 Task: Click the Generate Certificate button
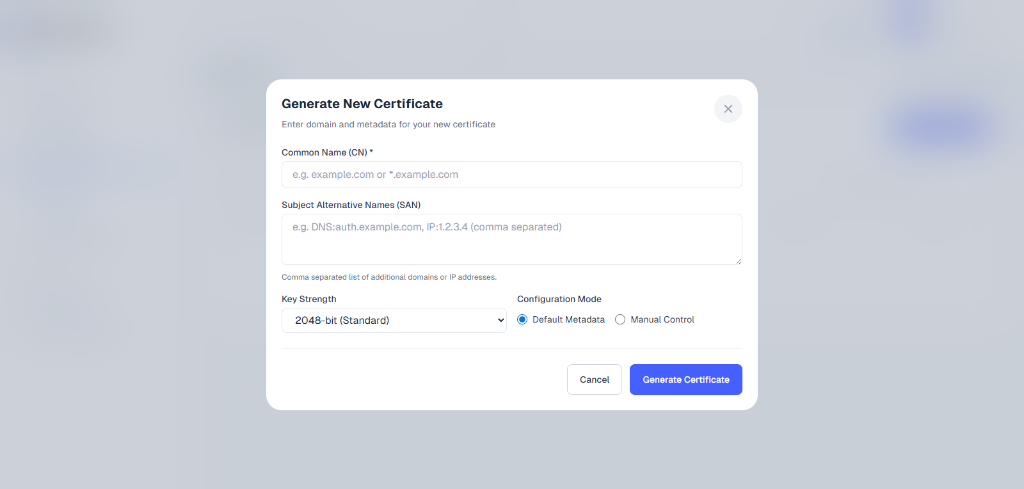click(x=685, y=380)
